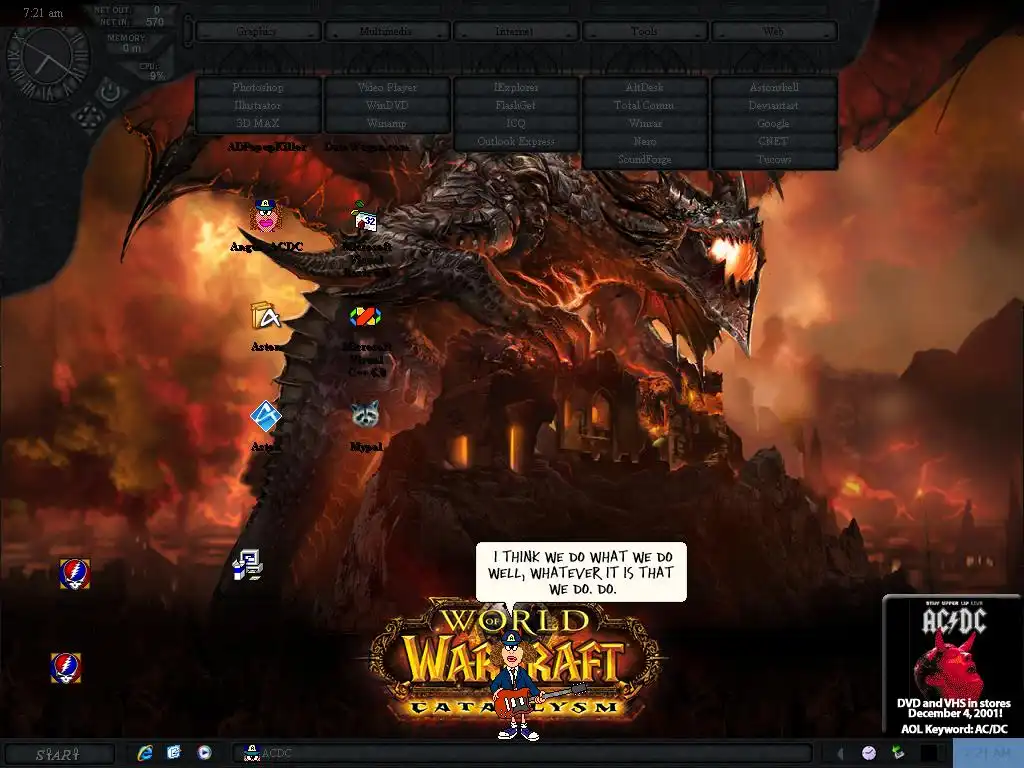The image size is (1024, 768).
Task: Launch Winrar from Tools list
Action: [645, 123]
